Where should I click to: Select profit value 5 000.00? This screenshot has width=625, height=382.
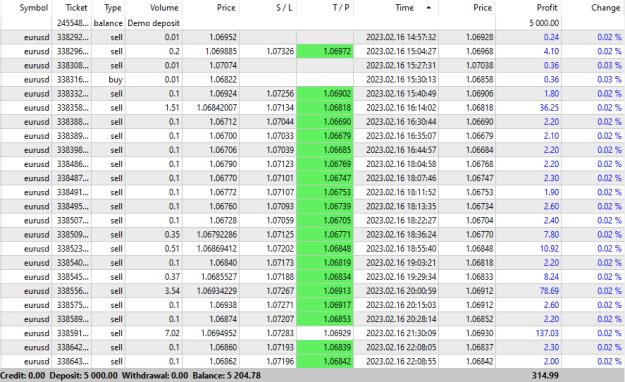(544, 23)
